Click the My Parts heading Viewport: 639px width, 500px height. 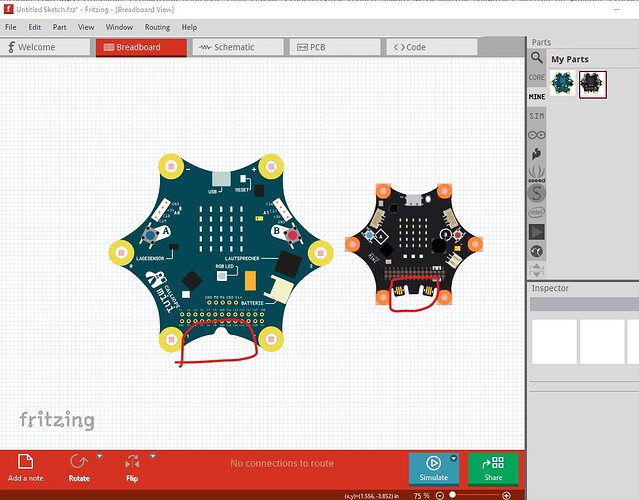point(570,59)
